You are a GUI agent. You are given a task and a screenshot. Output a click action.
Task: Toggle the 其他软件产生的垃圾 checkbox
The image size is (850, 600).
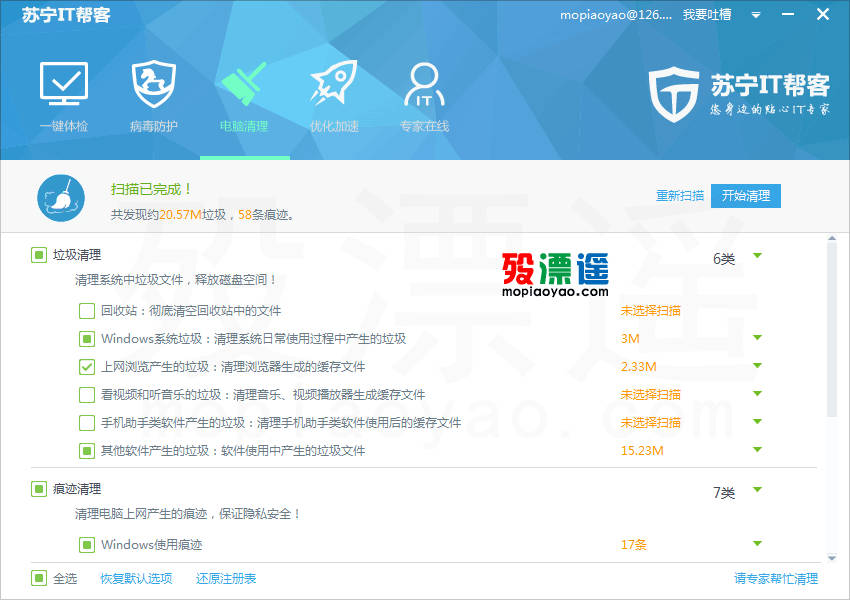(x=87, y=451)
